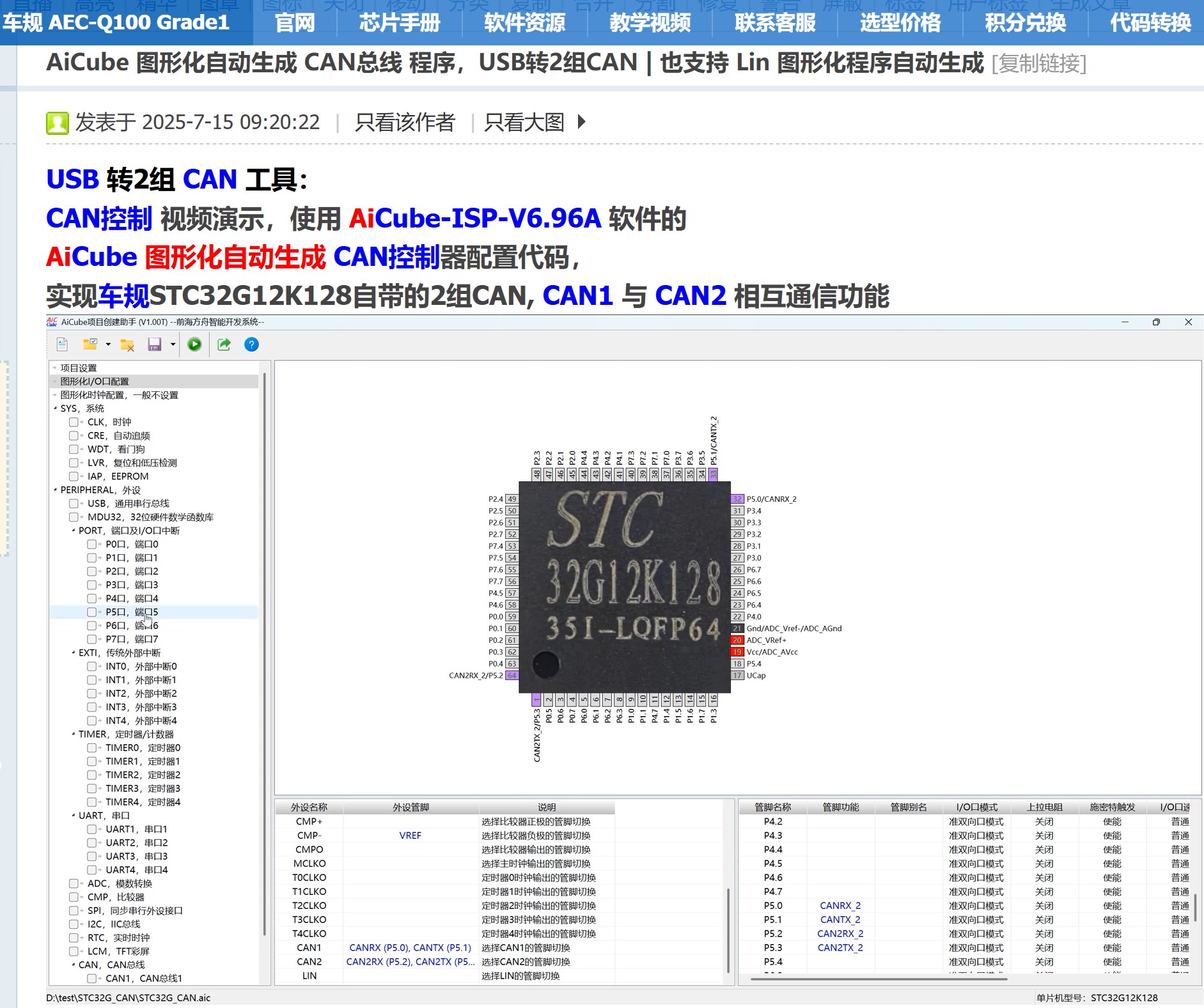Tick the UART1，串口1 checkbox
This screenshot has width=1204, height=1008.
pyautogui.click(x=91, y=829)
